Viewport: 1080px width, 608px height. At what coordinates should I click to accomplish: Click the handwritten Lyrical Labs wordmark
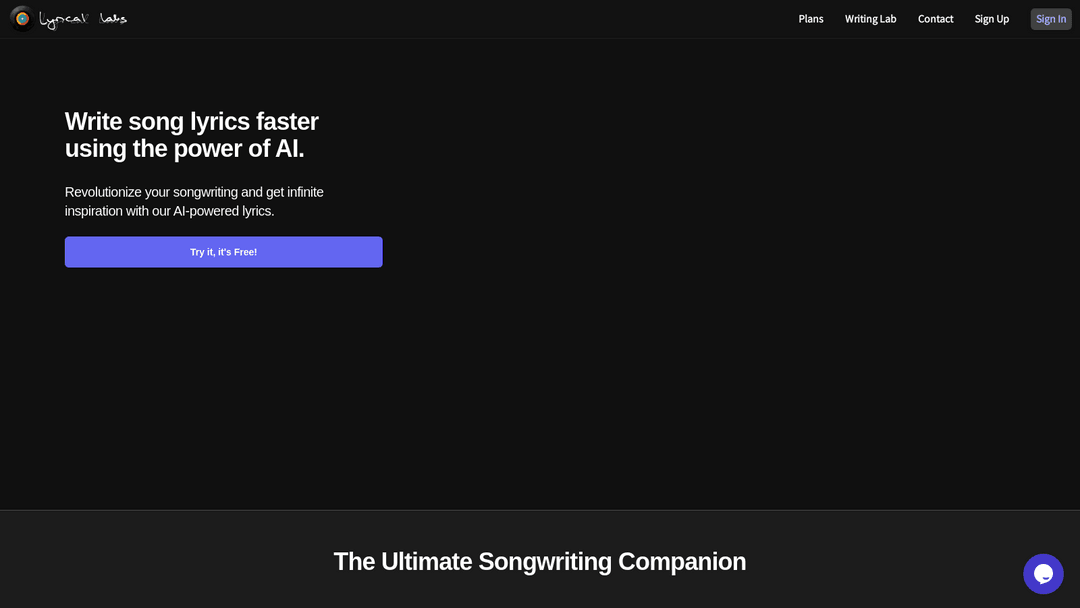[83, 19]
